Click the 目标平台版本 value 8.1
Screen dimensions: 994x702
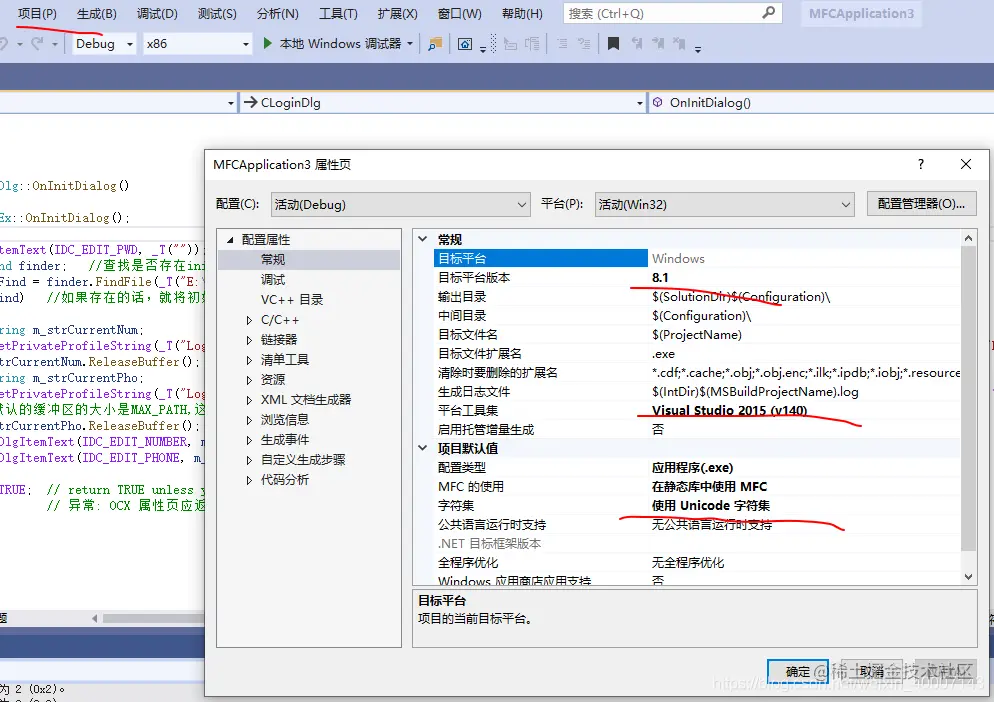point(660,277)
